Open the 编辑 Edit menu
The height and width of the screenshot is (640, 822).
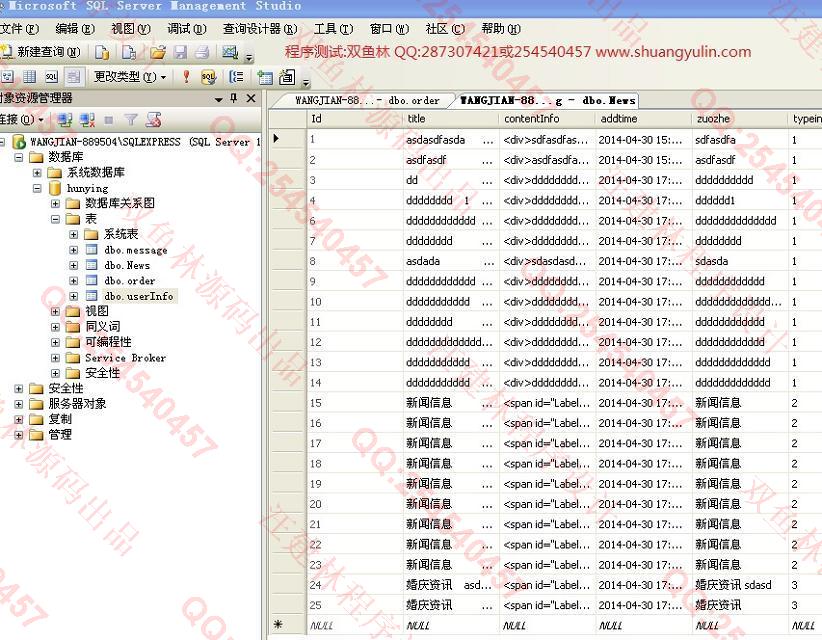75,29
